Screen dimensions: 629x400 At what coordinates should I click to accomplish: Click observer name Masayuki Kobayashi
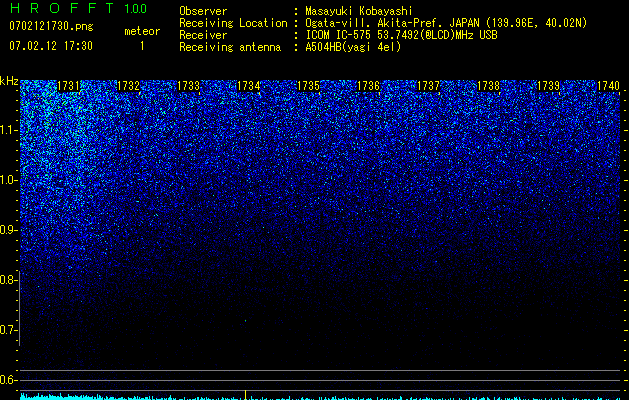coord(359,11)
